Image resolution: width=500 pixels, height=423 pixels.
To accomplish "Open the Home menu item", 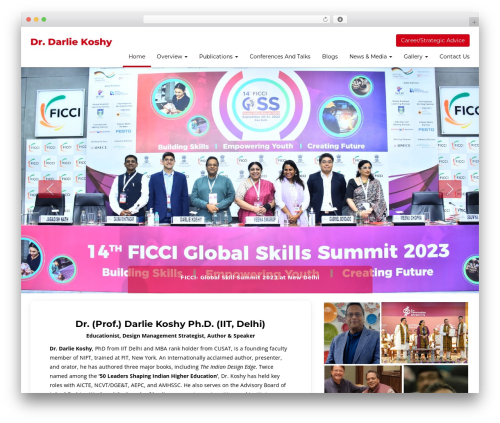I will pyautogui.click(x=137, y=57).
